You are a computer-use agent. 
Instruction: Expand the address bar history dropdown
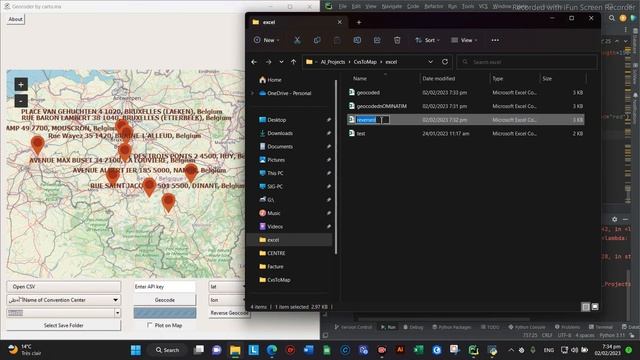point(430,62)
